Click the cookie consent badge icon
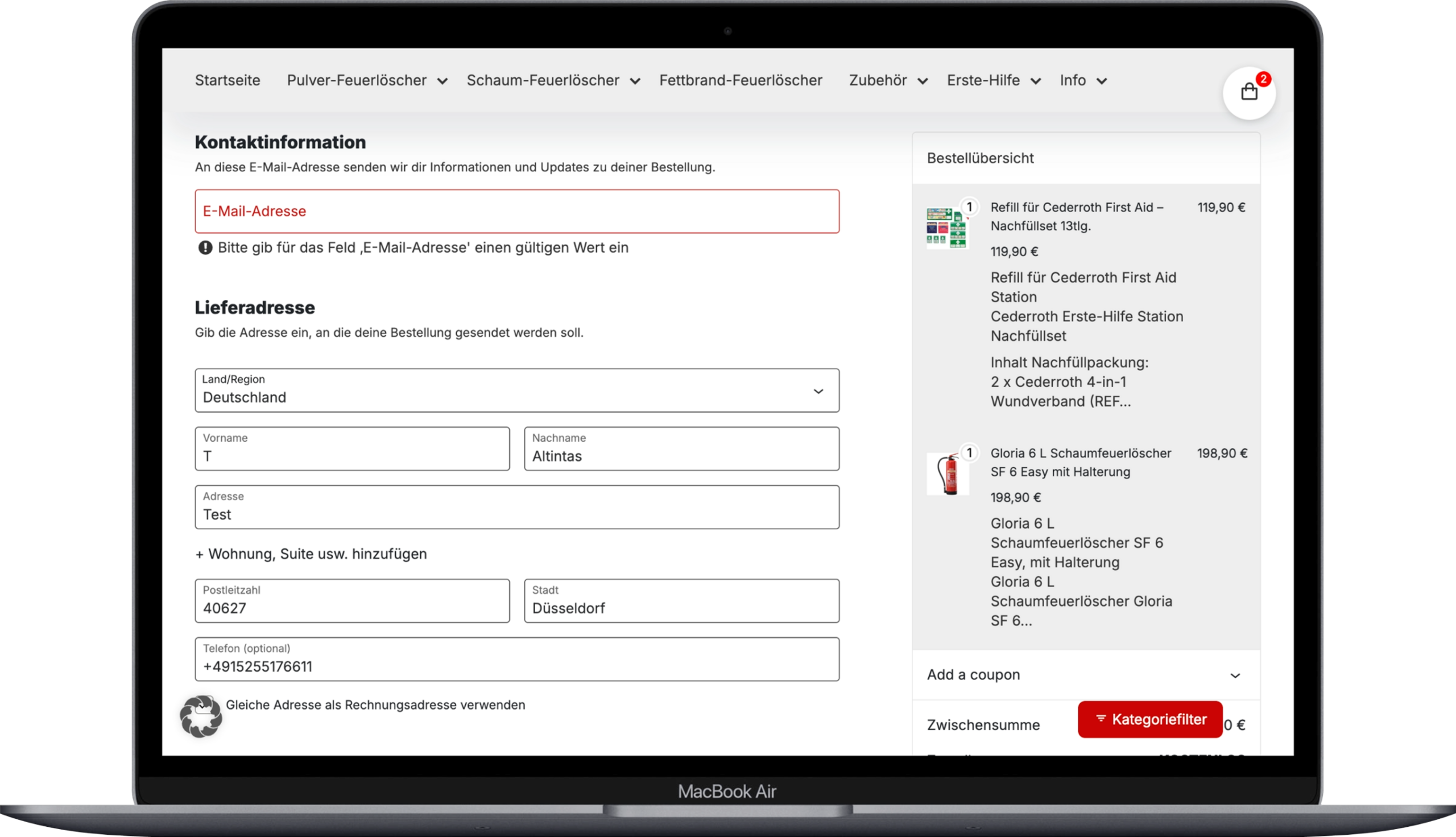Image resolution: width=1456 pixels, height=837 pixels. [201, 716]
